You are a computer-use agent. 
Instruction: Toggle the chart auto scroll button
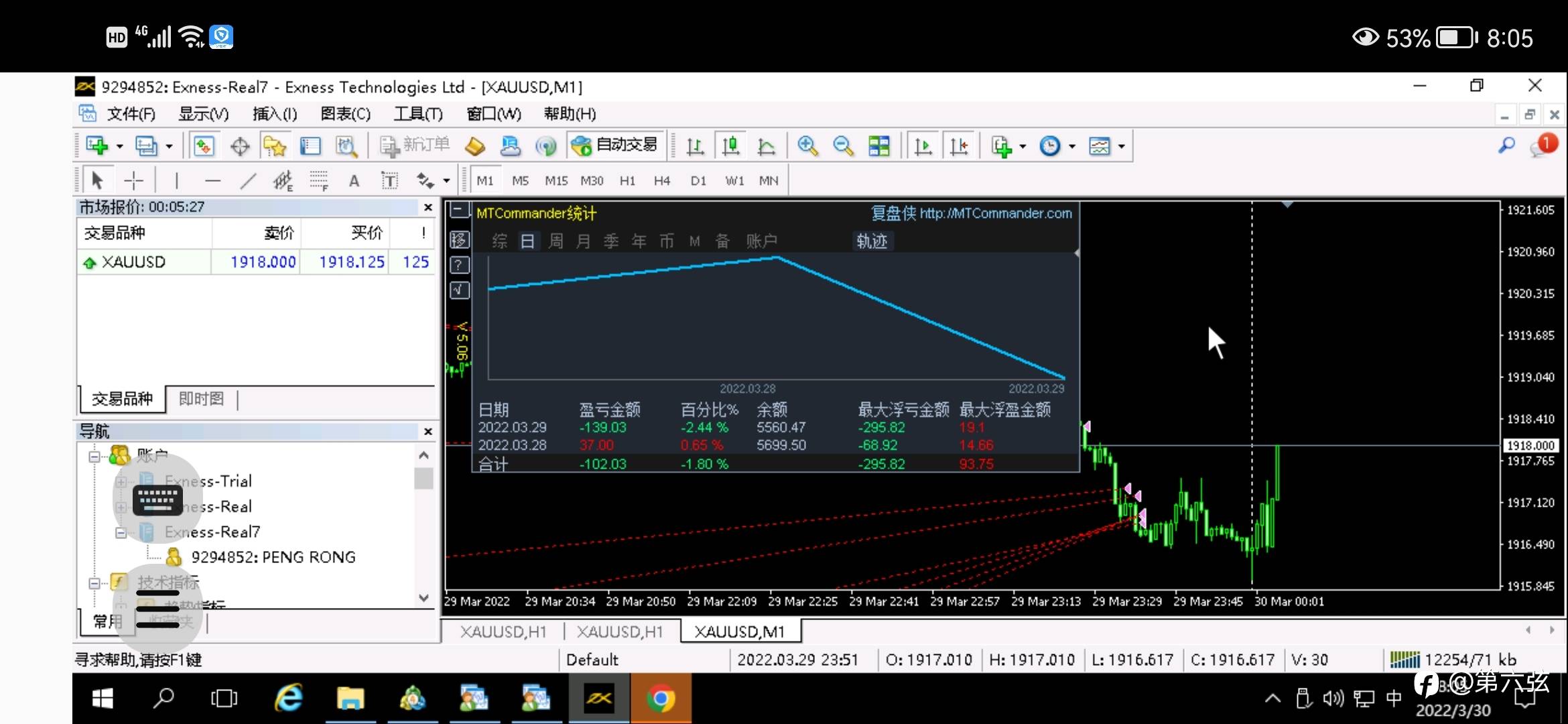pos(923,146)
